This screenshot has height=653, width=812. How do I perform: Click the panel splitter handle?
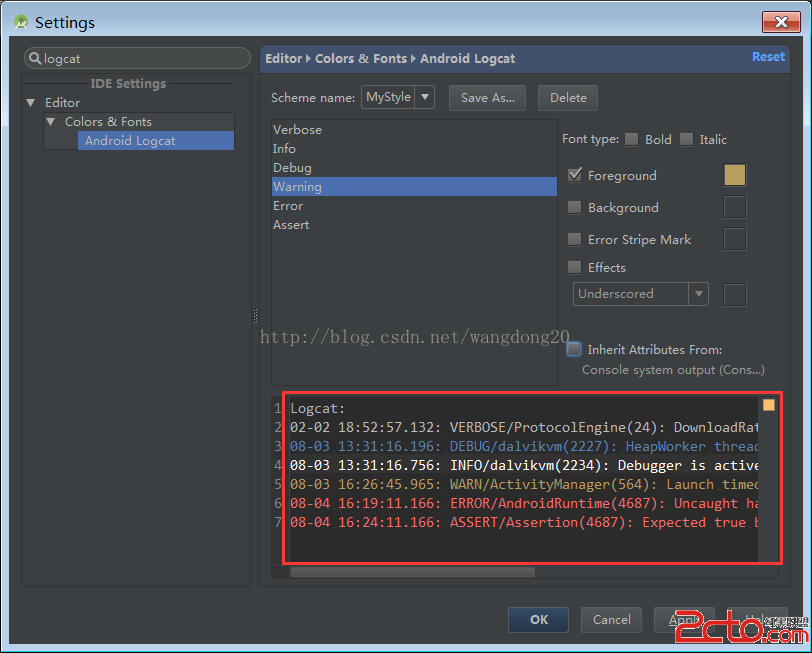click(x=255, y=316)
